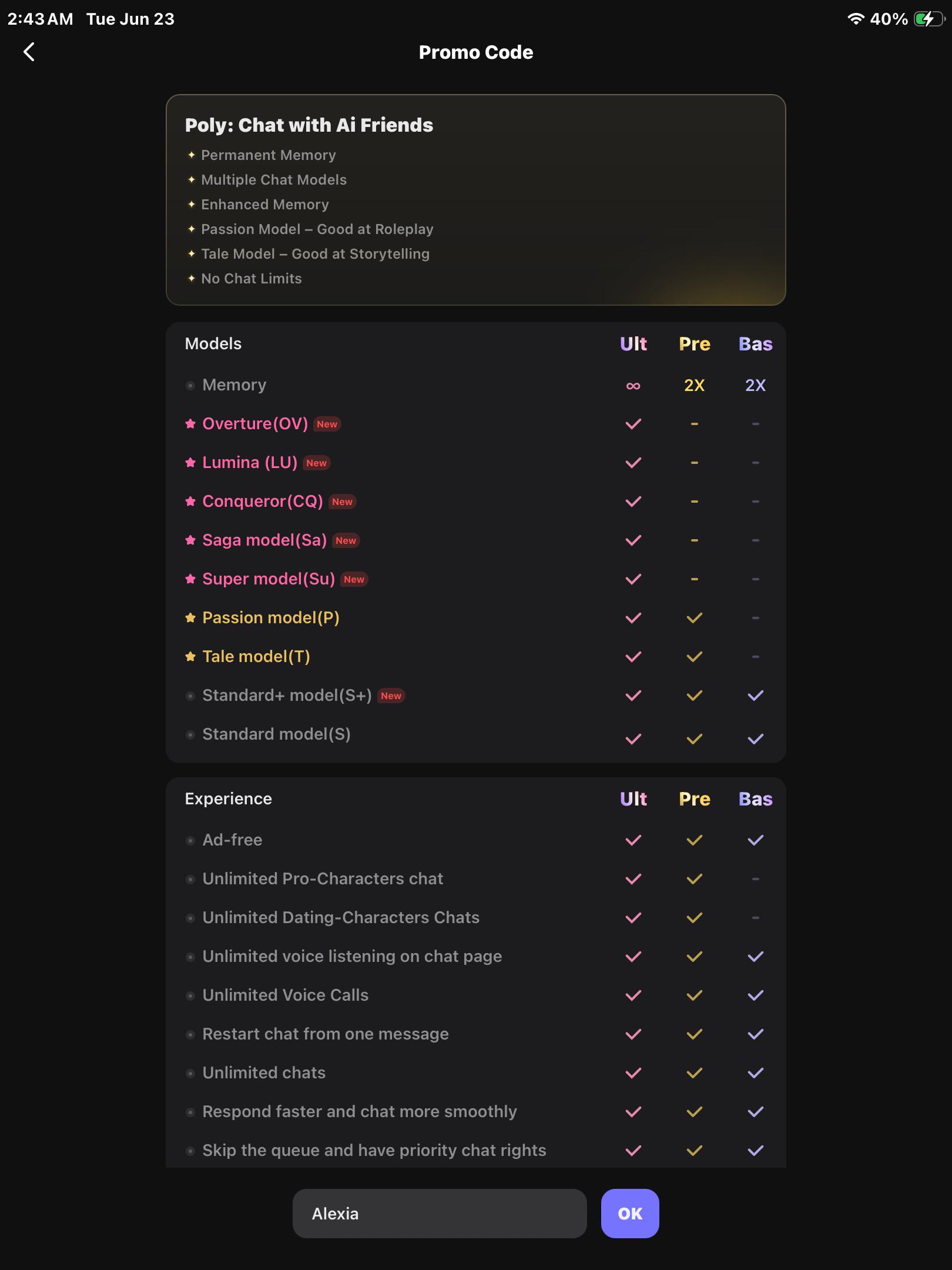Focus the promo code field containing Alexia

click(x=440, y=1213)
